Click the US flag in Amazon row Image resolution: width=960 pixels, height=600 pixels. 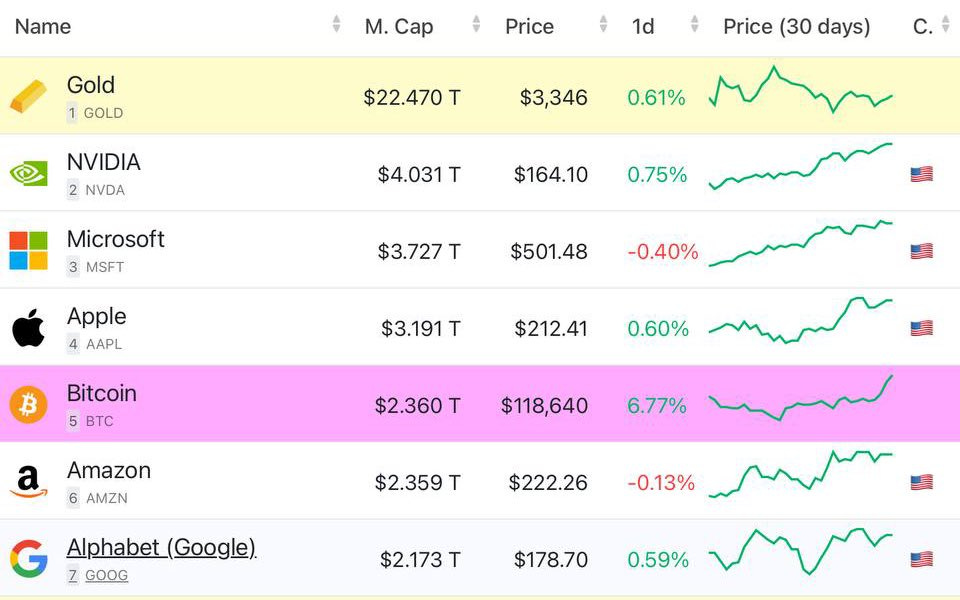pos(921,482)
